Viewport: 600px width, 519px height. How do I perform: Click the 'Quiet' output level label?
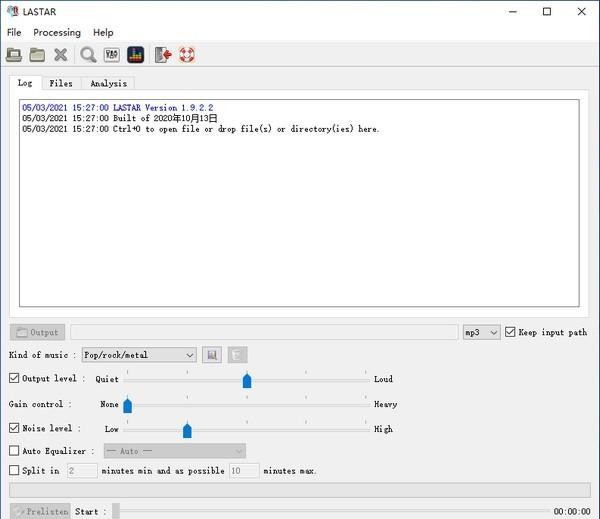click(107, 379)
